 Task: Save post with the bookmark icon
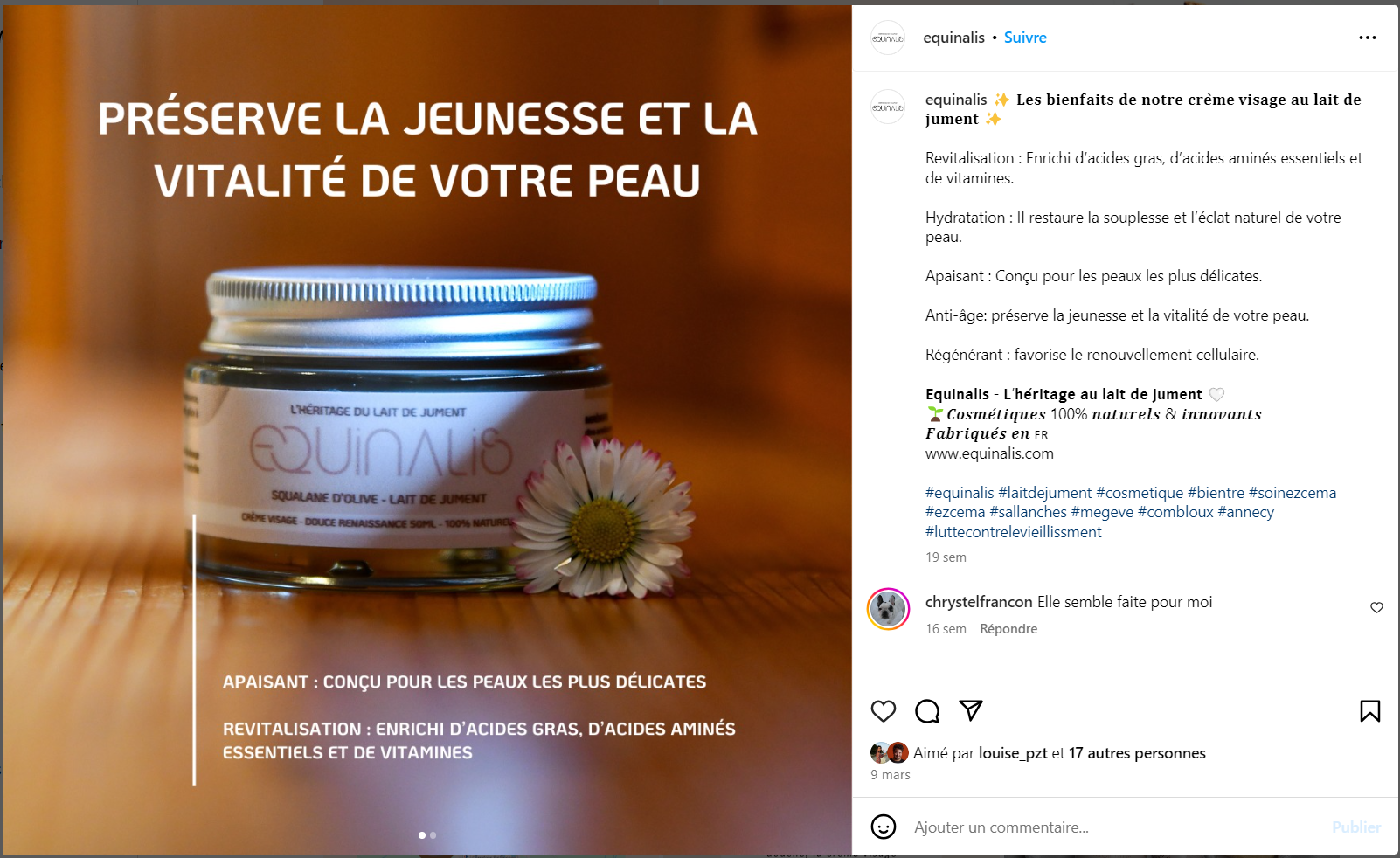tap(1370, 711)
